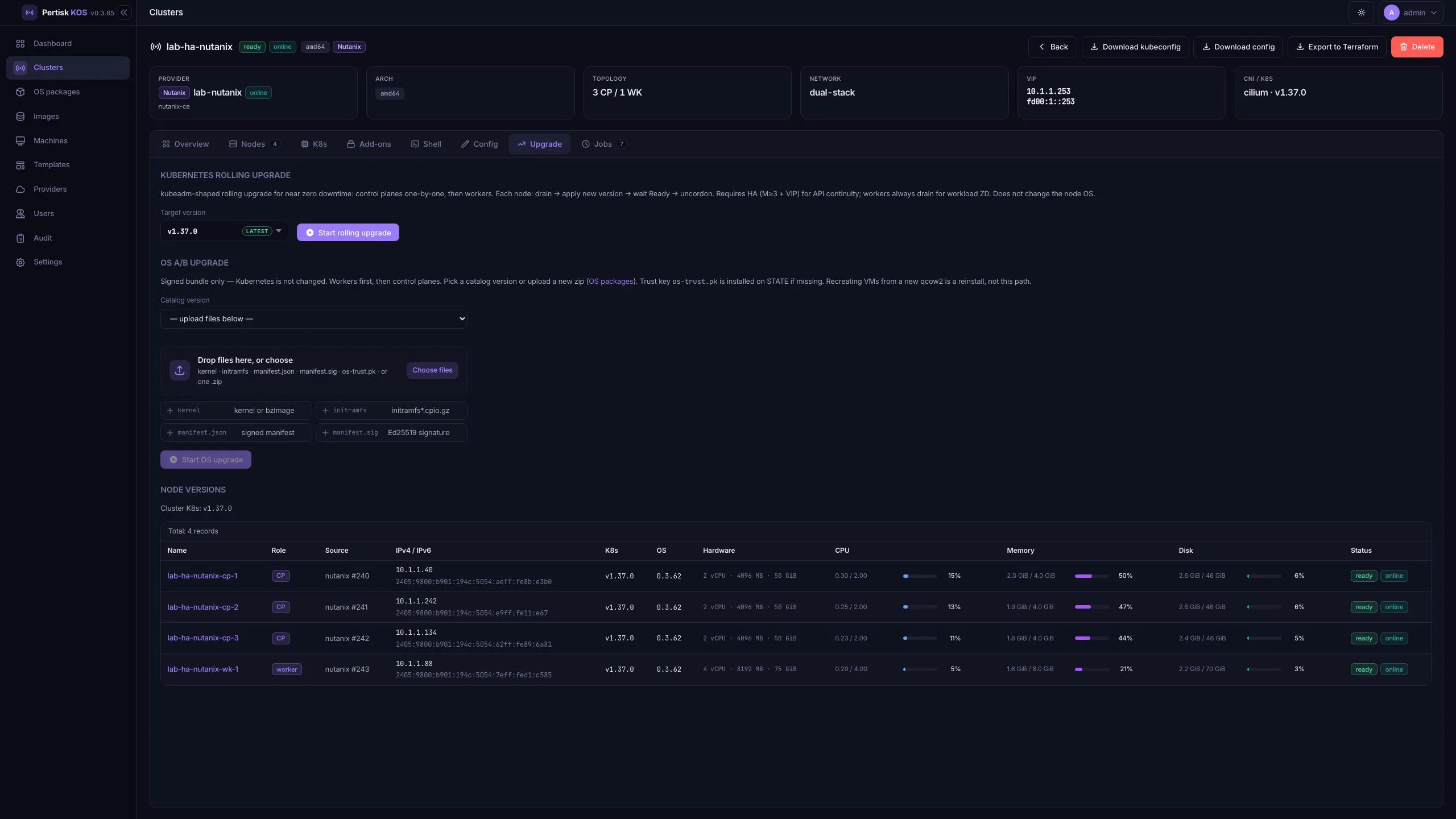Click Export to Terraform

(1337, 47)
